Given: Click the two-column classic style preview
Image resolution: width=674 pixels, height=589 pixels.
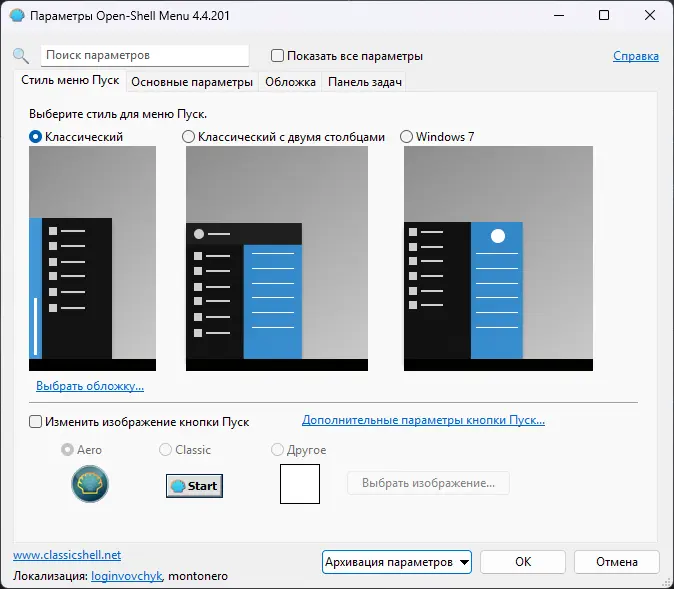Looking at the screenshot, I should 277,258.
